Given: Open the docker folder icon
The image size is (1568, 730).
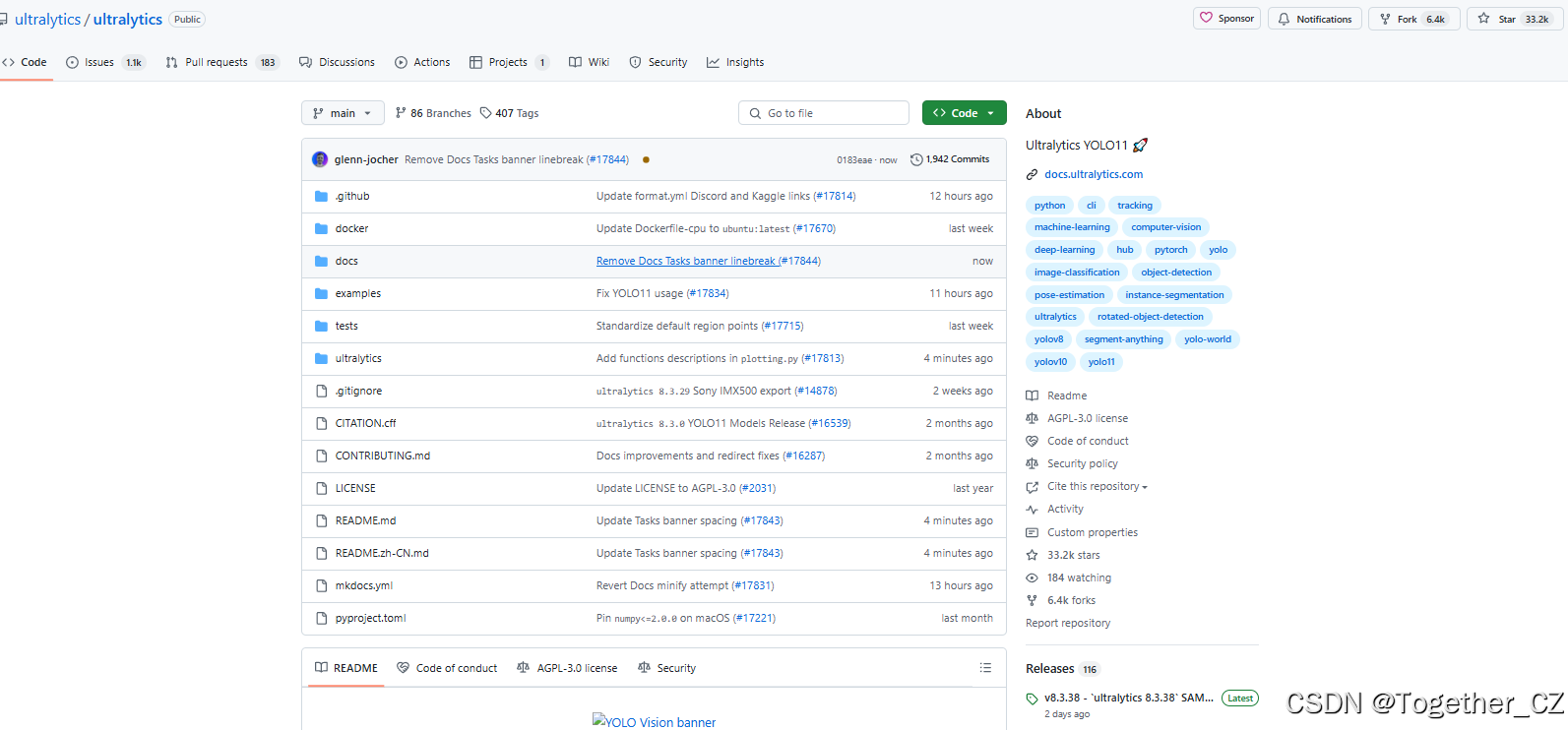Looking at the screenshot, I should 321,229.
